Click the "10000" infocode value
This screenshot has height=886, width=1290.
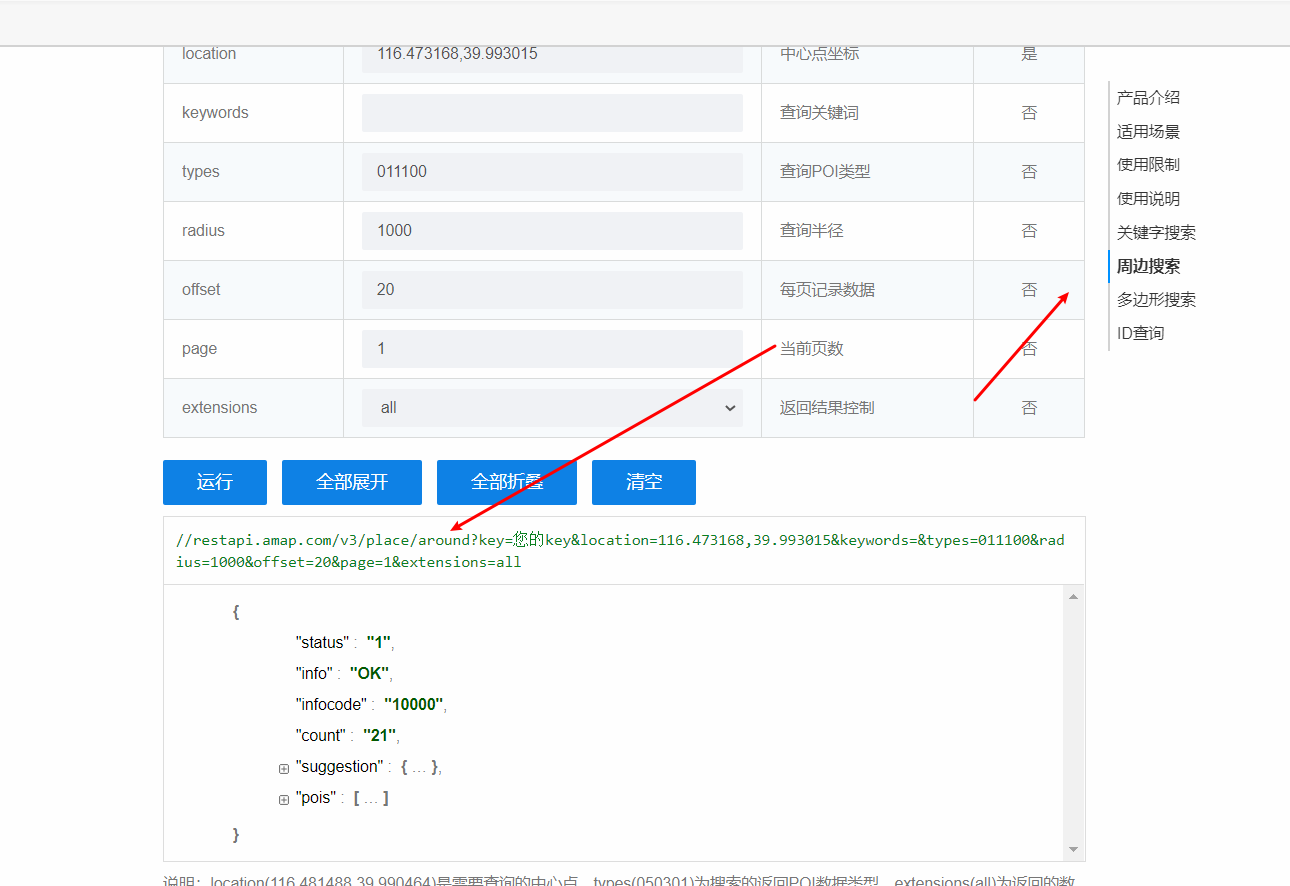tap(413, 705)
